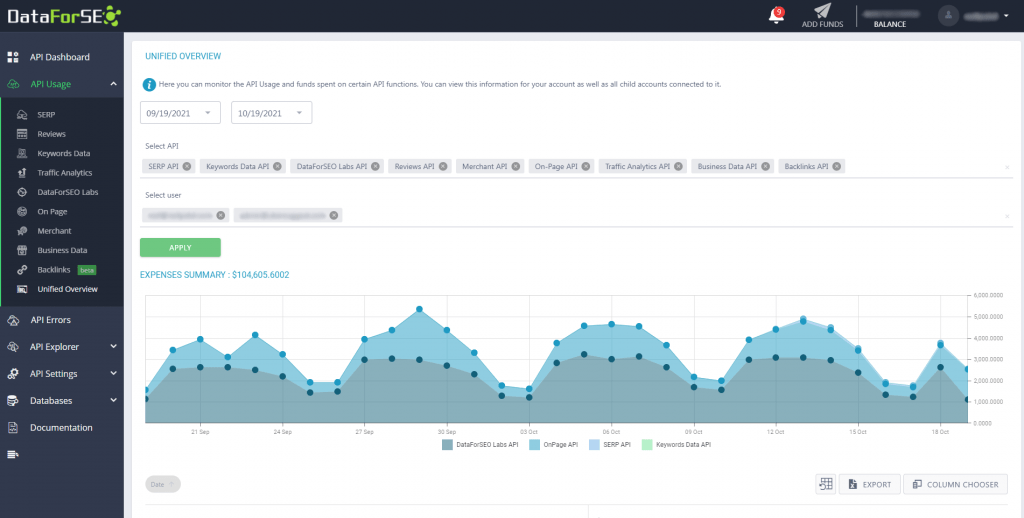Click the Unified Overview page heading
Viewport: 1024px width, 518px height.
tap(183, 56)
